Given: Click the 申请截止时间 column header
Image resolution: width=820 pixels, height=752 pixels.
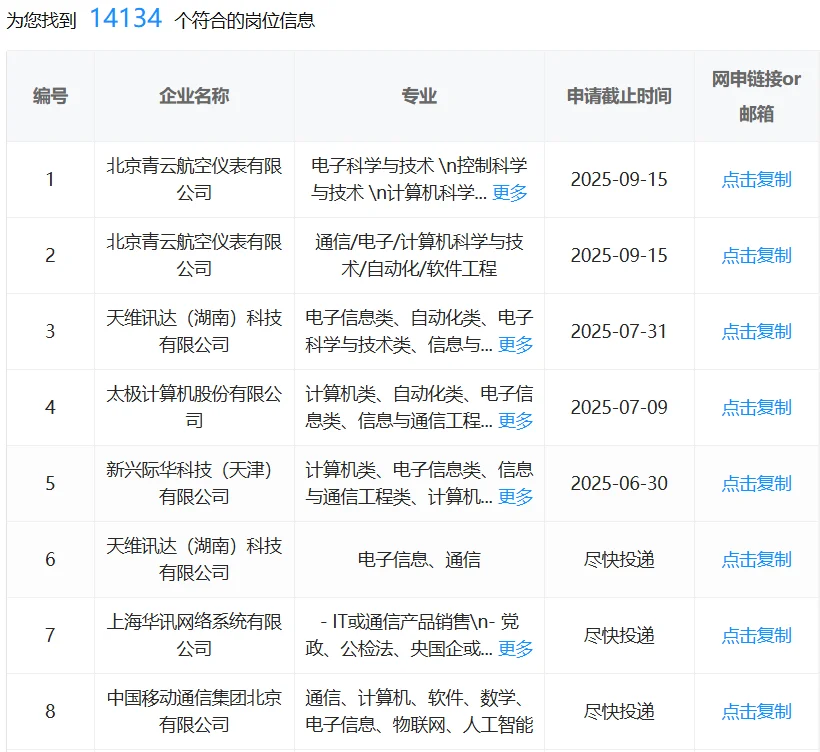Looking at the screenshot, I should point(619,96).
